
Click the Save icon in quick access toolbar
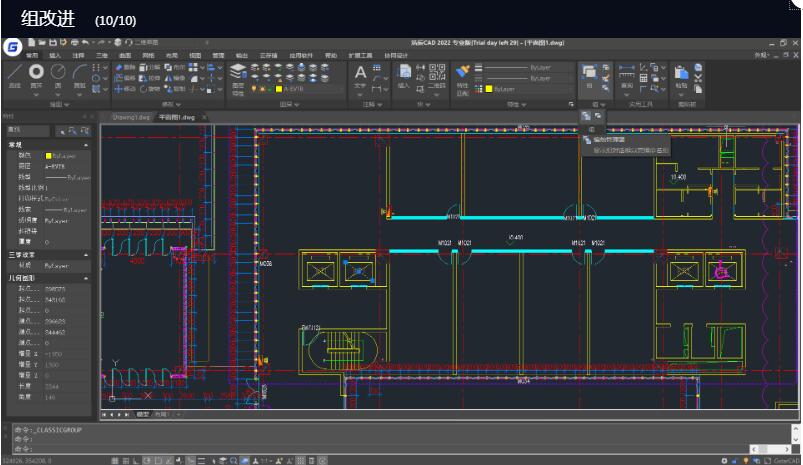(x=52, y=43)
